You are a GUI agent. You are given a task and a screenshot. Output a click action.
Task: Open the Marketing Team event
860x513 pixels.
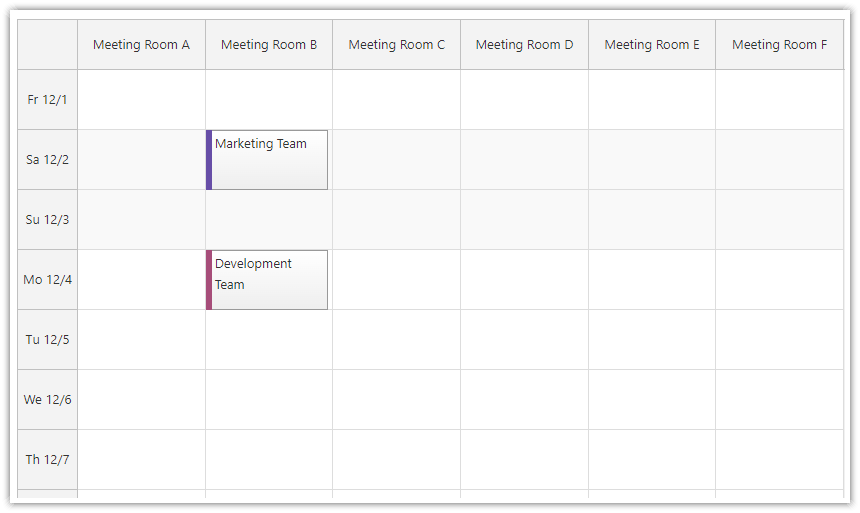pyautogui.click(x=267, y=160)
